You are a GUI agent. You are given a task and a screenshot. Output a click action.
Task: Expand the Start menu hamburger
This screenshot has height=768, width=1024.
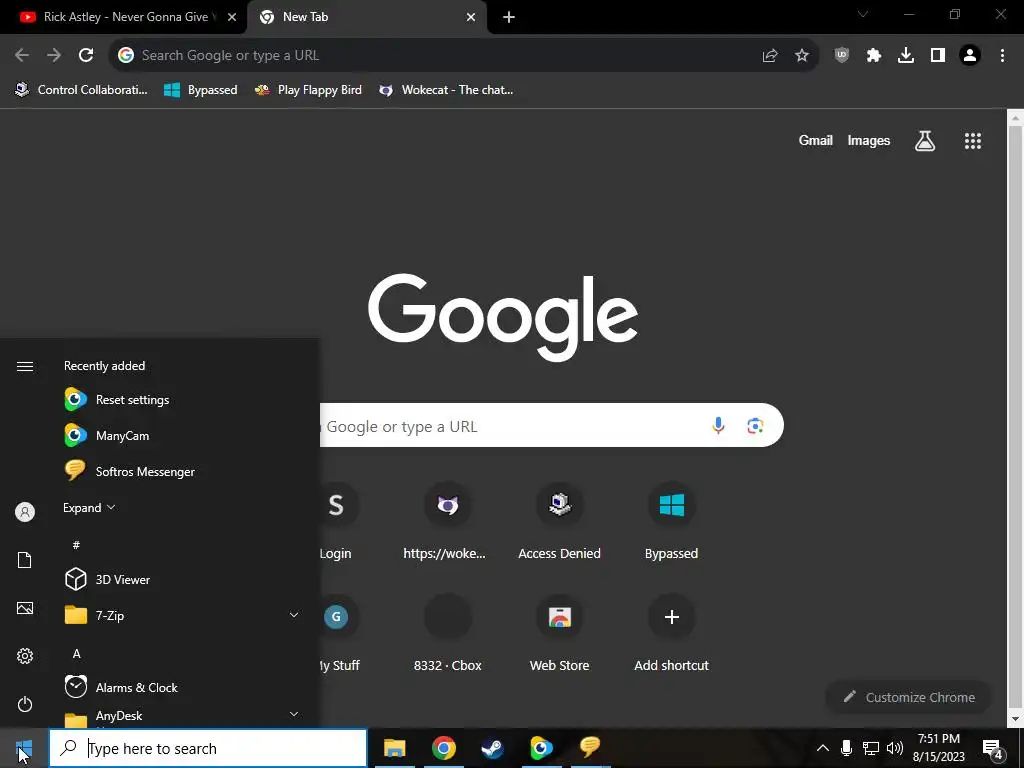(x=25, y=366)
